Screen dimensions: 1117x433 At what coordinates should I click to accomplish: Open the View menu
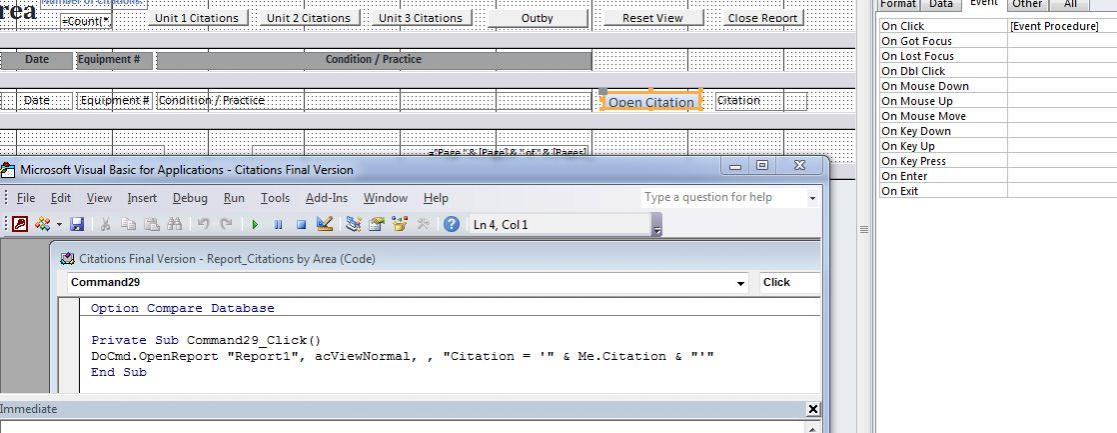[x=99, y=198]
